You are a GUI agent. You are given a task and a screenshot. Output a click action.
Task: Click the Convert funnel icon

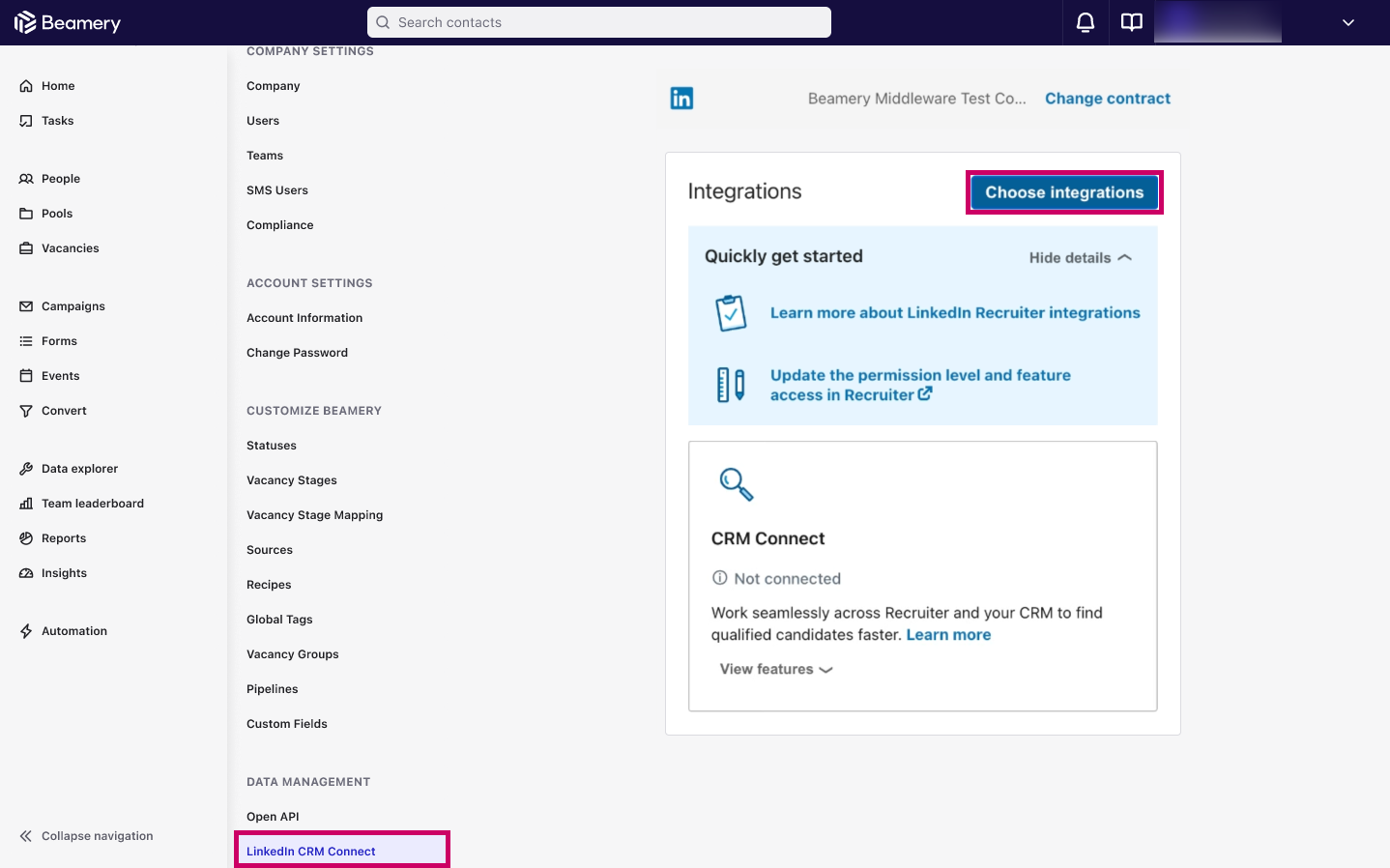(x=26, y=411)
